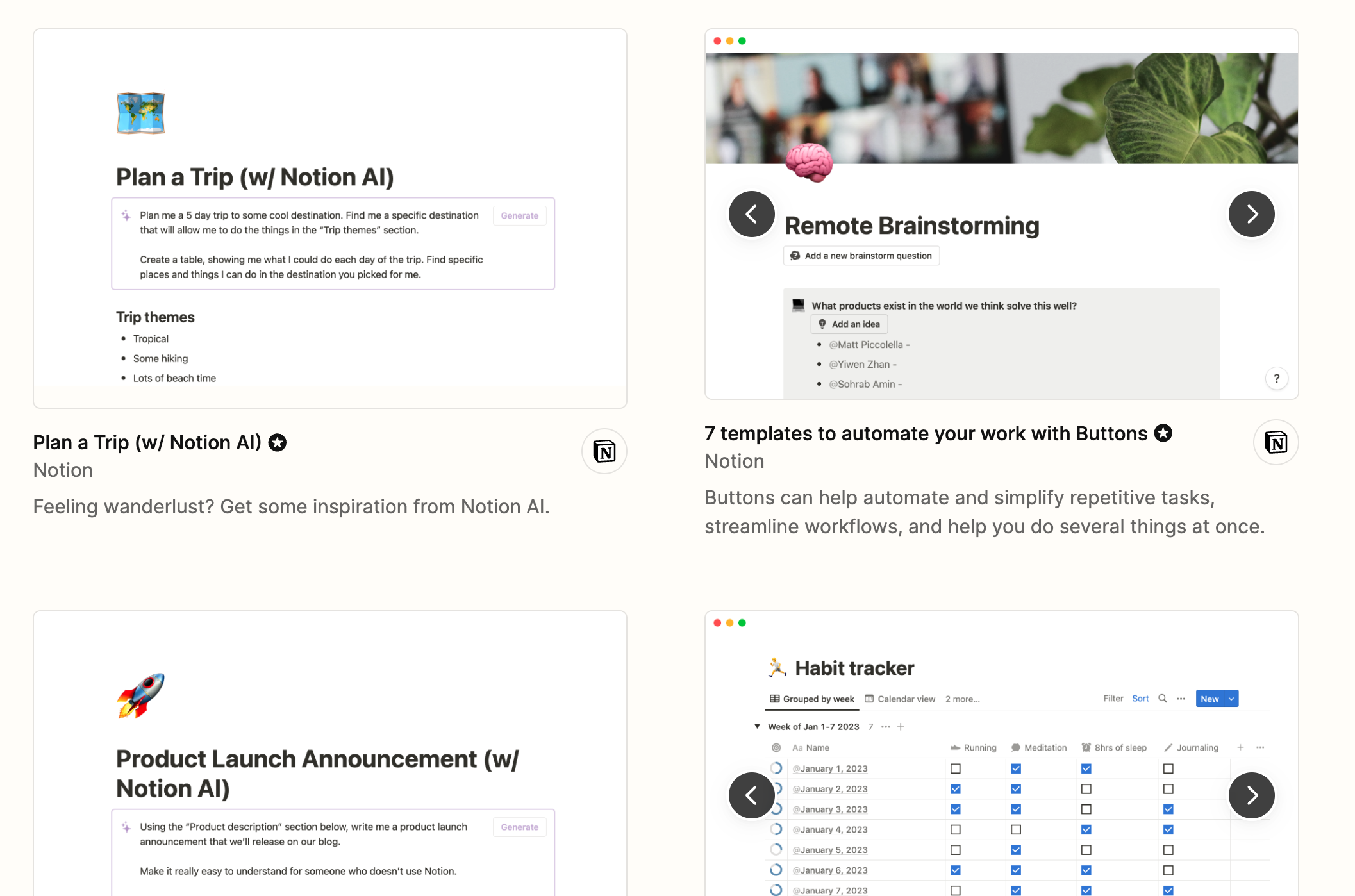Viewport: 1355px width, 896px height.
Task: Open the three-dots menu next to Search icon
Action: point(1181,699)
